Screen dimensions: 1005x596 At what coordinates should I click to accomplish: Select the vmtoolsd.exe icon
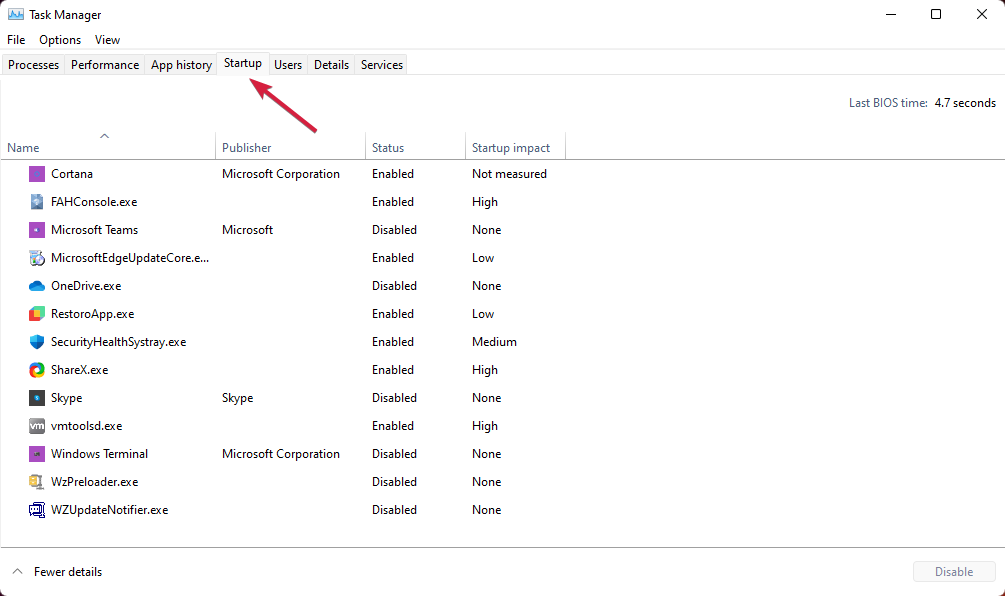[x=37, y=426]
